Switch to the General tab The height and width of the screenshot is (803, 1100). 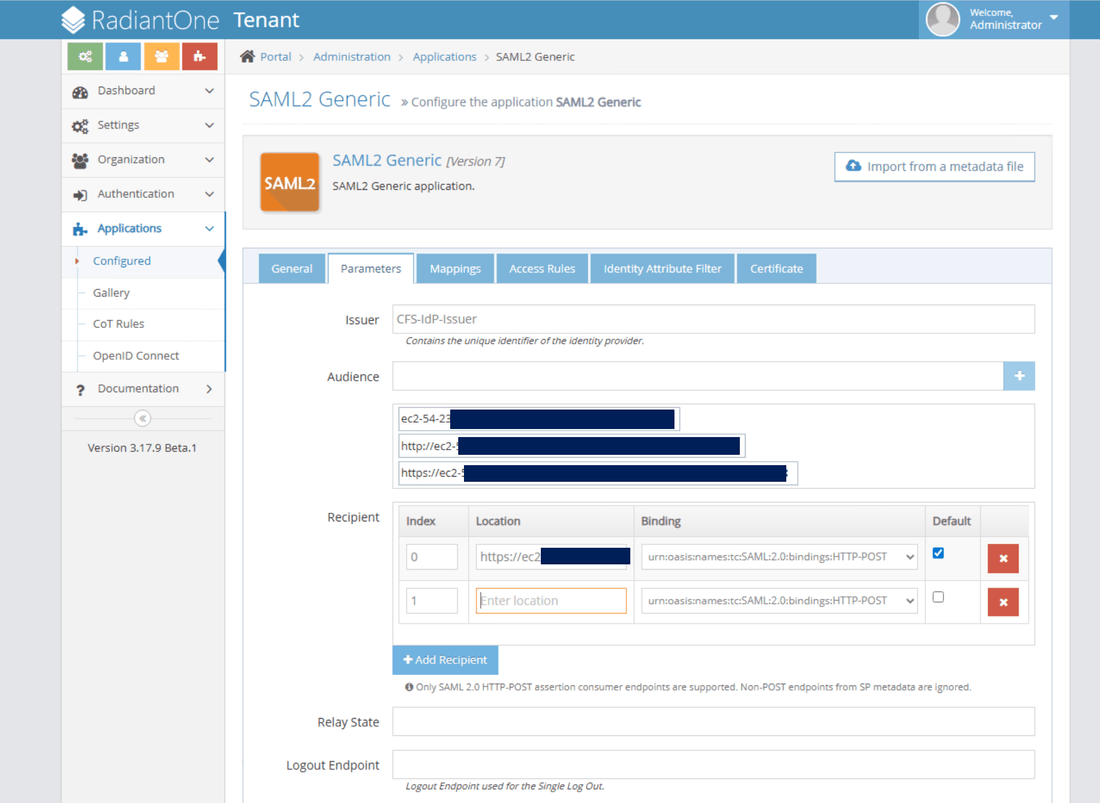tap(292, 269)
